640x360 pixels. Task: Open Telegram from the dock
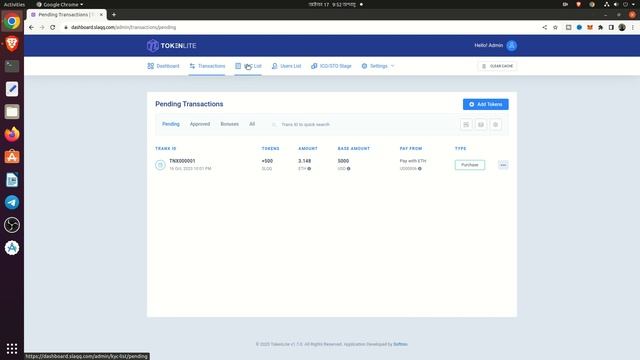(x=12, y=202)
